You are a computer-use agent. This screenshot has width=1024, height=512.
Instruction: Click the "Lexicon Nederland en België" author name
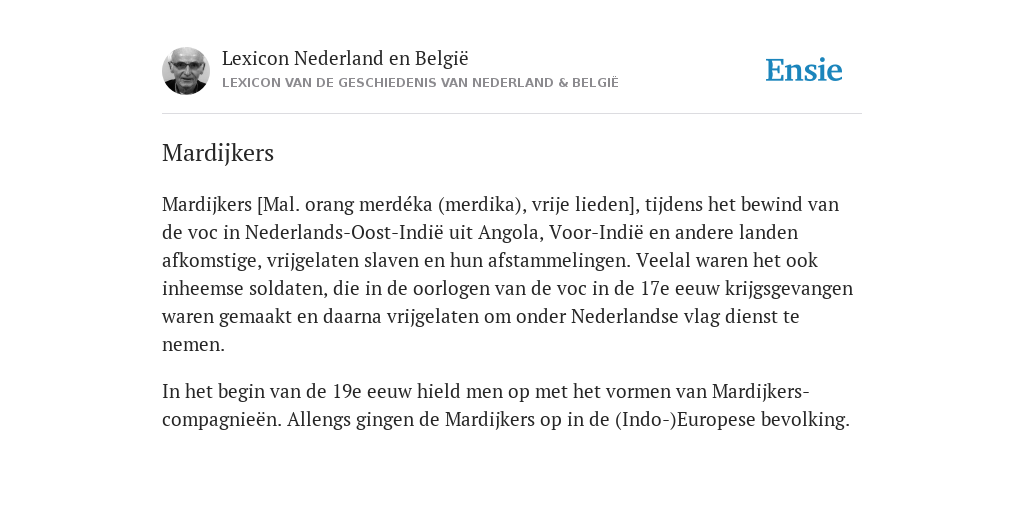[345, 58]
